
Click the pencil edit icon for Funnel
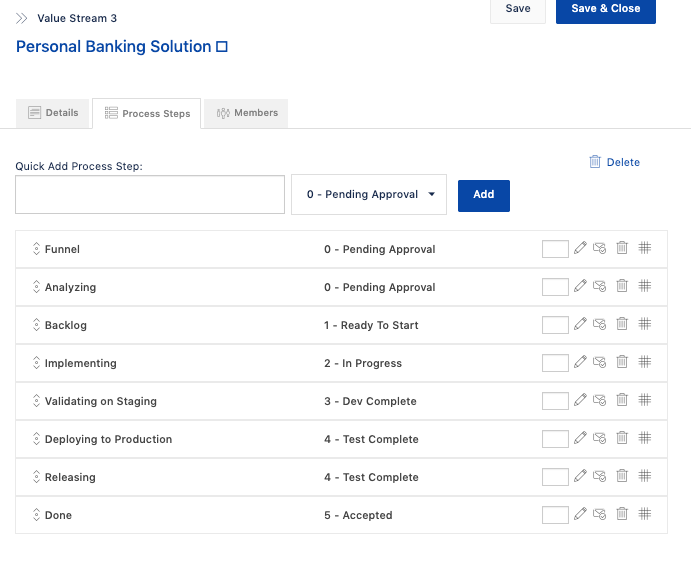pyautogui.click(x=580, y=248)
